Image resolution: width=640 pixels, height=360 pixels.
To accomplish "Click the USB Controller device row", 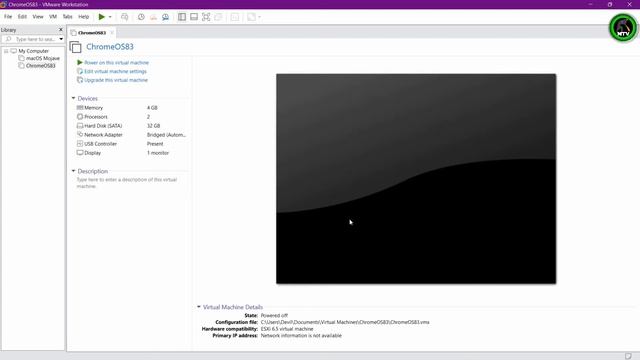I will [131, 144].
